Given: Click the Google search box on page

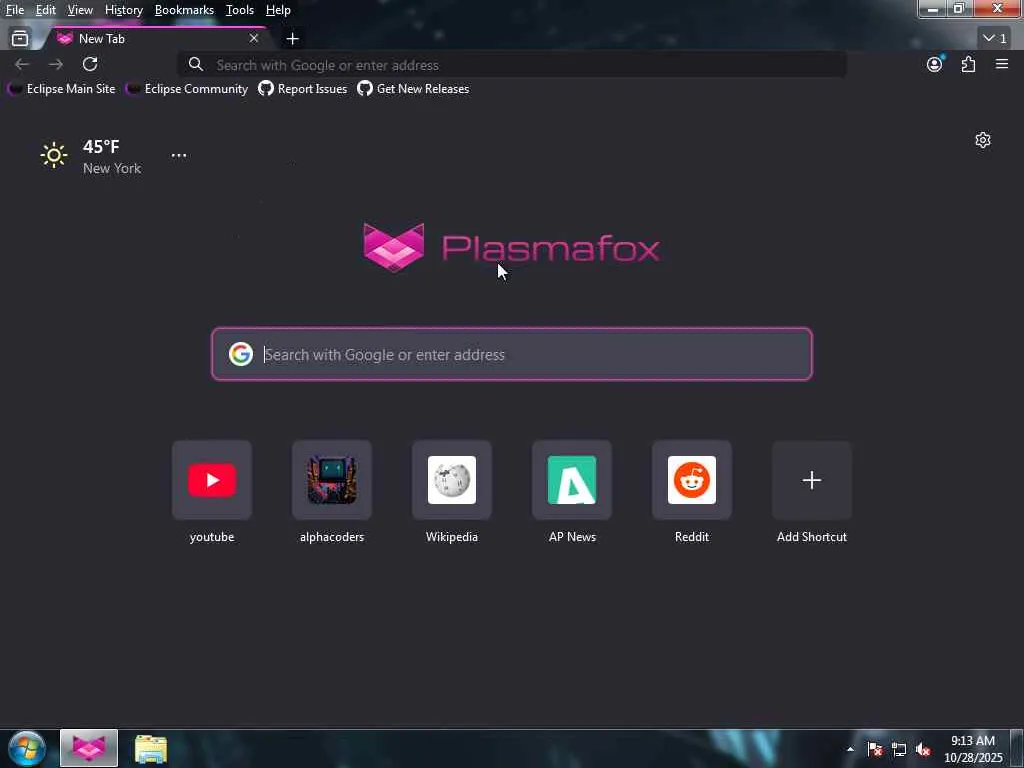Looking at the screenshot, I should 512,354.
